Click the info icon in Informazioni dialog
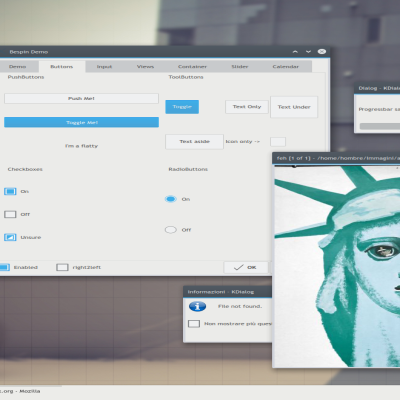Screen dimensions: 400x400 pyautogui.click(x=197, y=306)
